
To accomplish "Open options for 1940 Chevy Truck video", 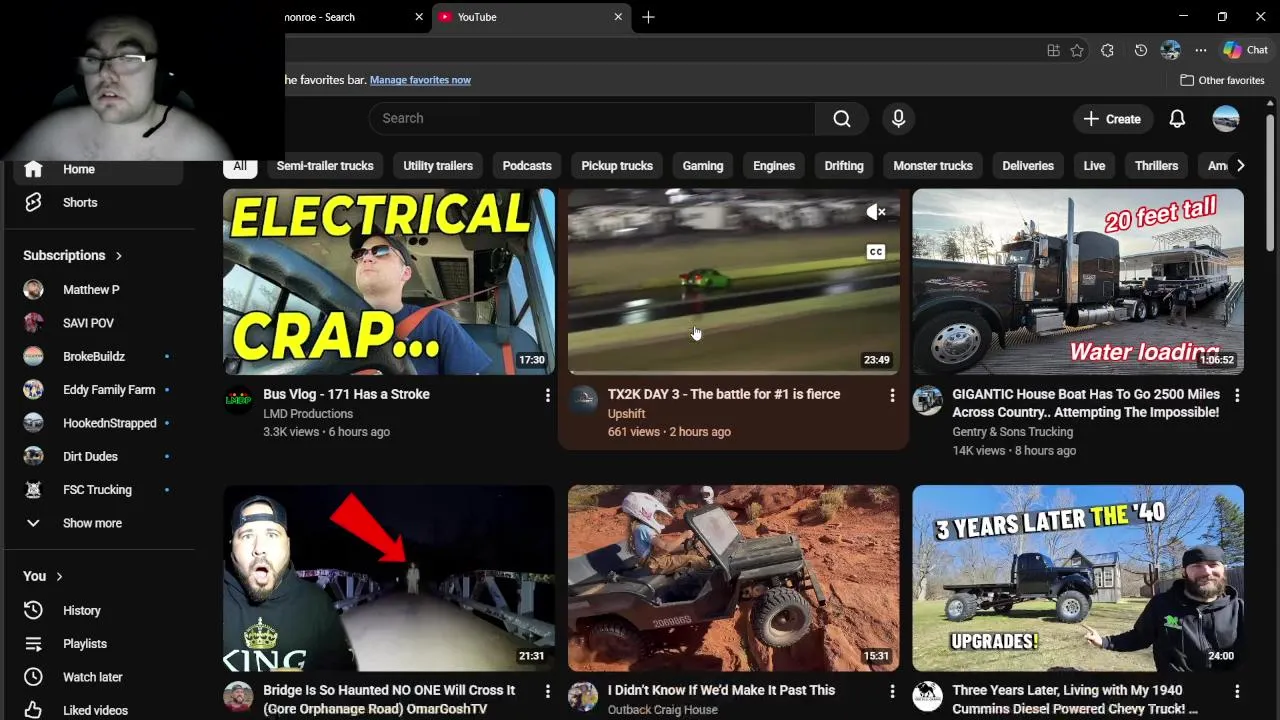I will (x=1237, y=692).
